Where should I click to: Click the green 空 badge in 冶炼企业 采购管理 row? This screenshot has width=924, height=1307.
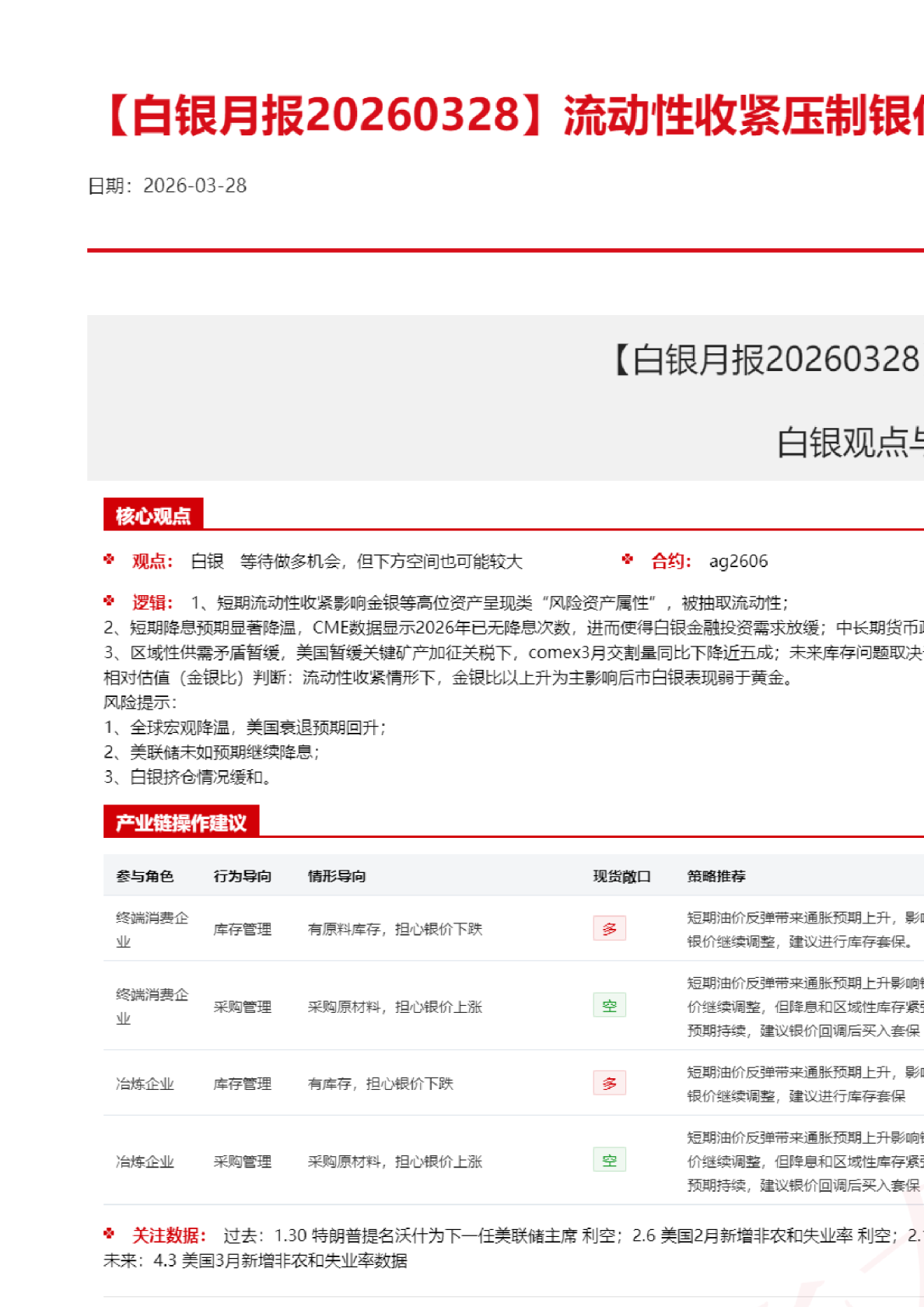pos(609,1161)
